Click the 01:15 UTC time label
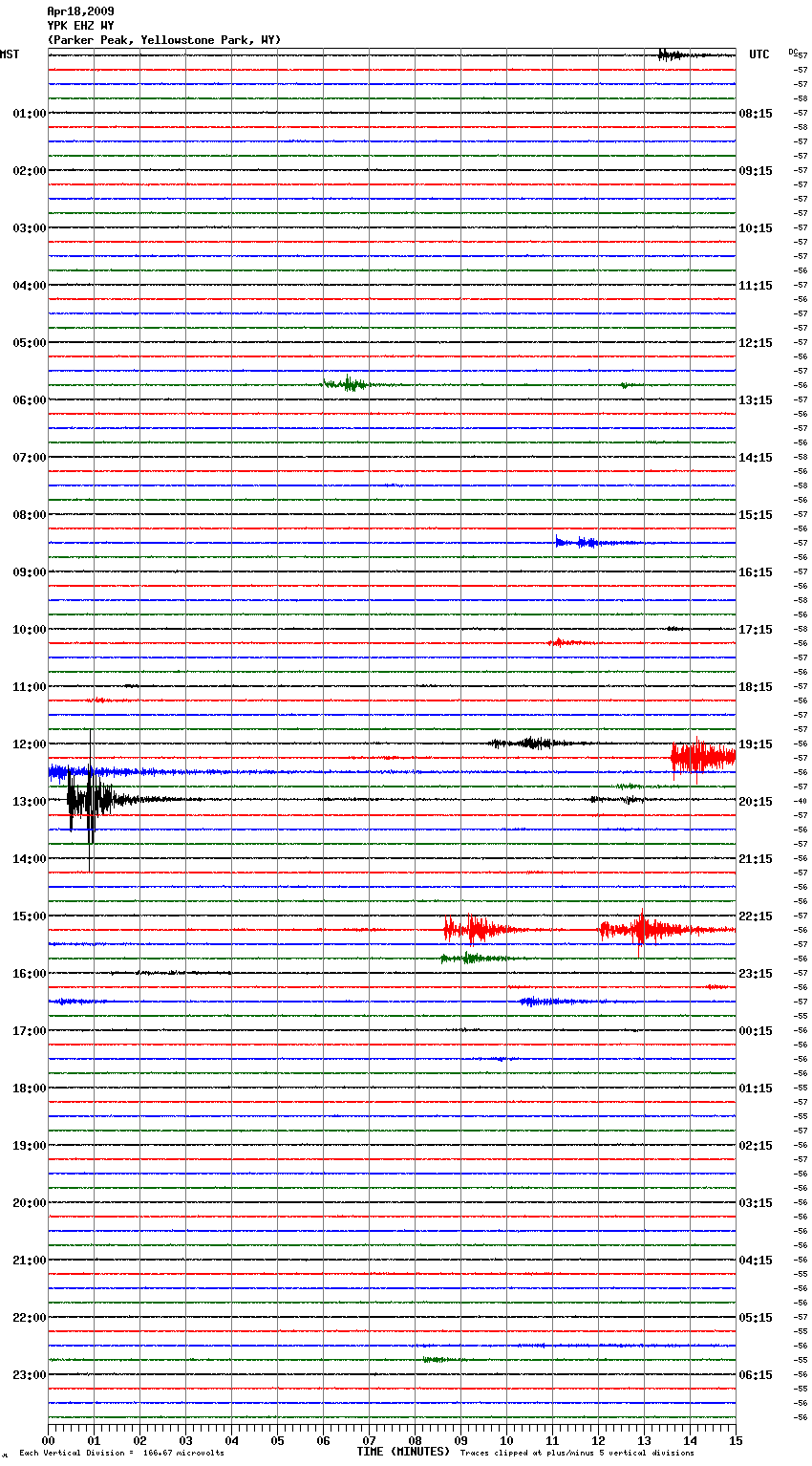Viewport: 812px width, 1466px height. (756, 1089)
